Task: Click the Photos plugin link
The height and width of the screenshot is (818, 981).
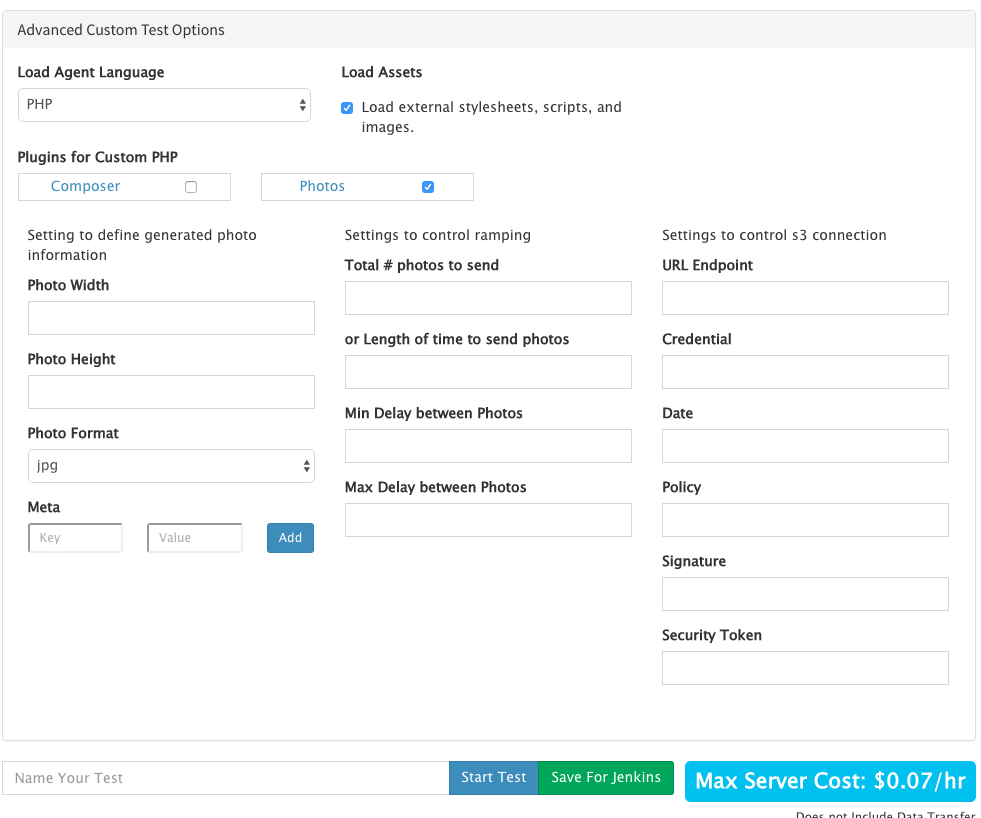Action: [322, 187]
